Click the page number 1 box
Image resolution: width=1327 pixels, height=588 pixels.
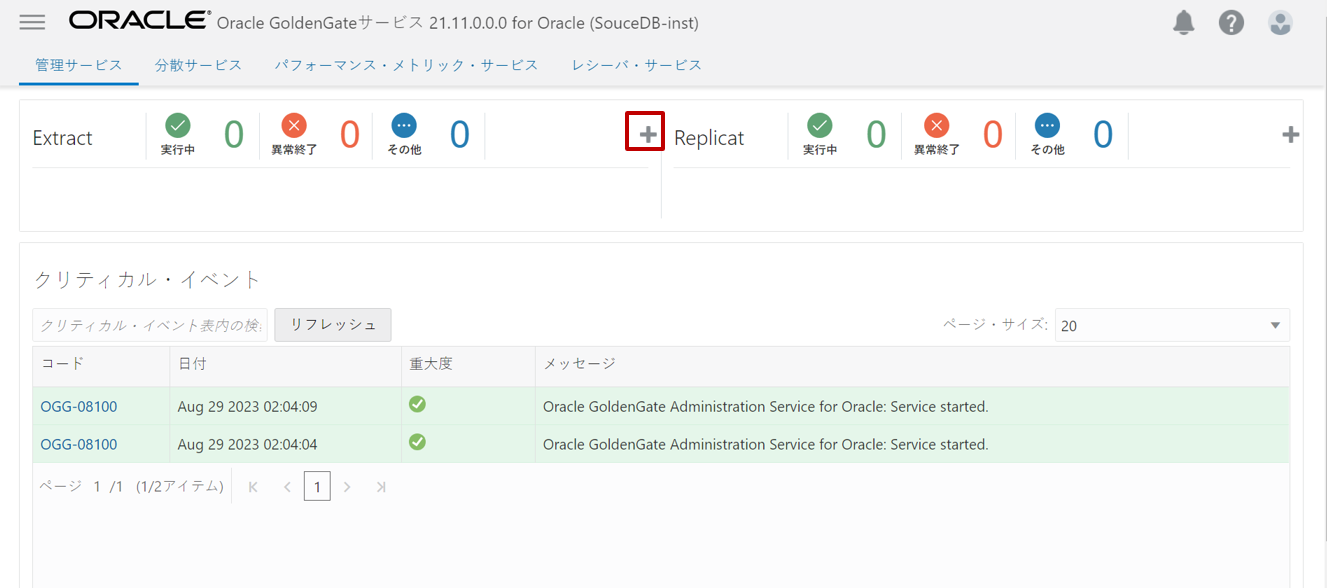[317, 487]
